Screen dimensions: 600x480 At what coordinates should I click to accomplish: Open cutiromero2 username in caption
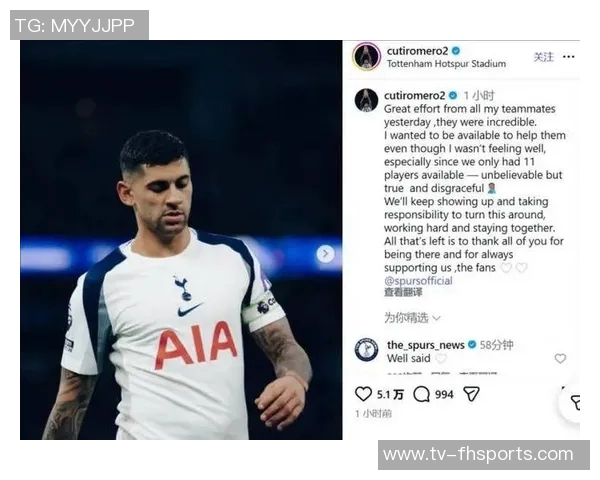[414, 95]
